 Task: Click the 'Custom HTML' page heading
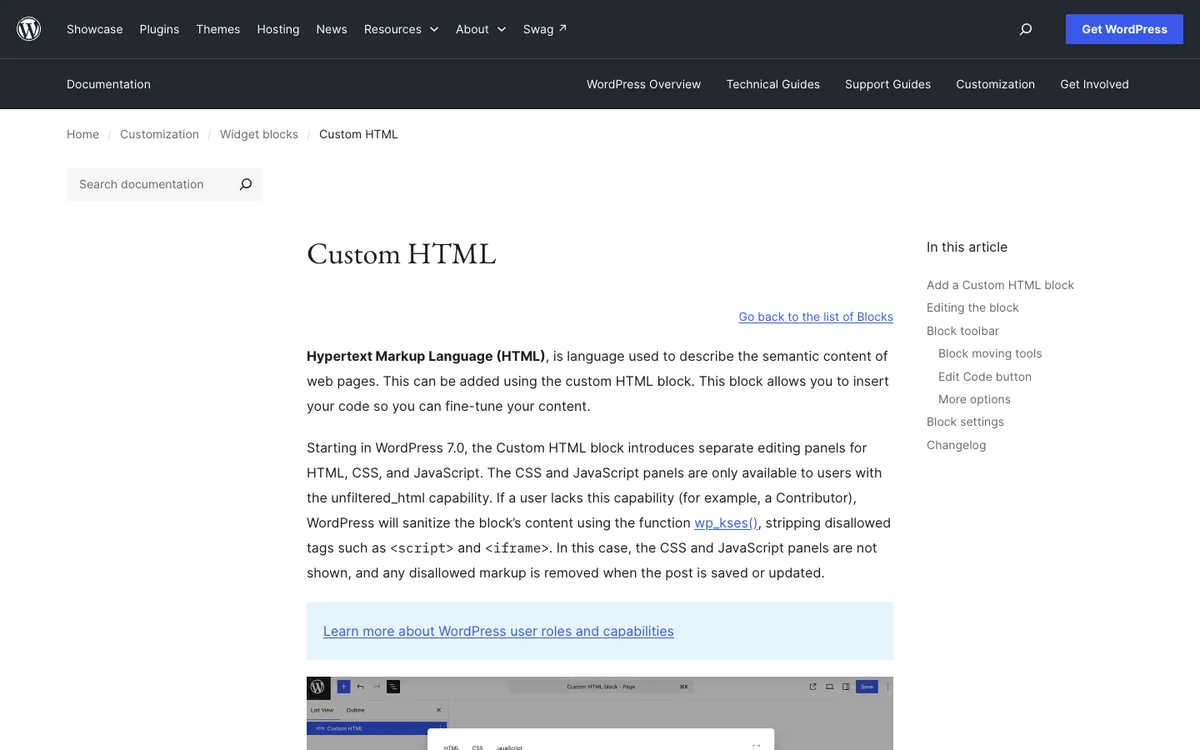pyautogui.click(x=401, y=254)
